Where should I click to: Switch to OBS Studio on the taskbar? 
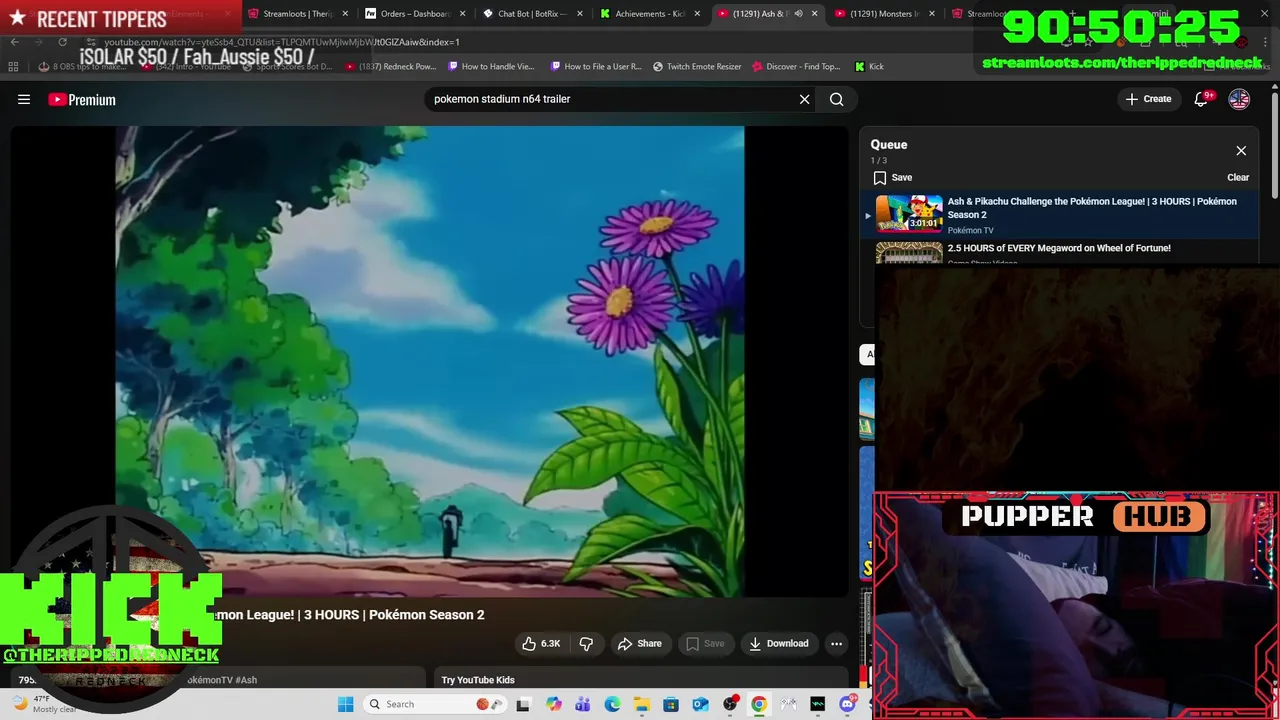tap(730, 704)
